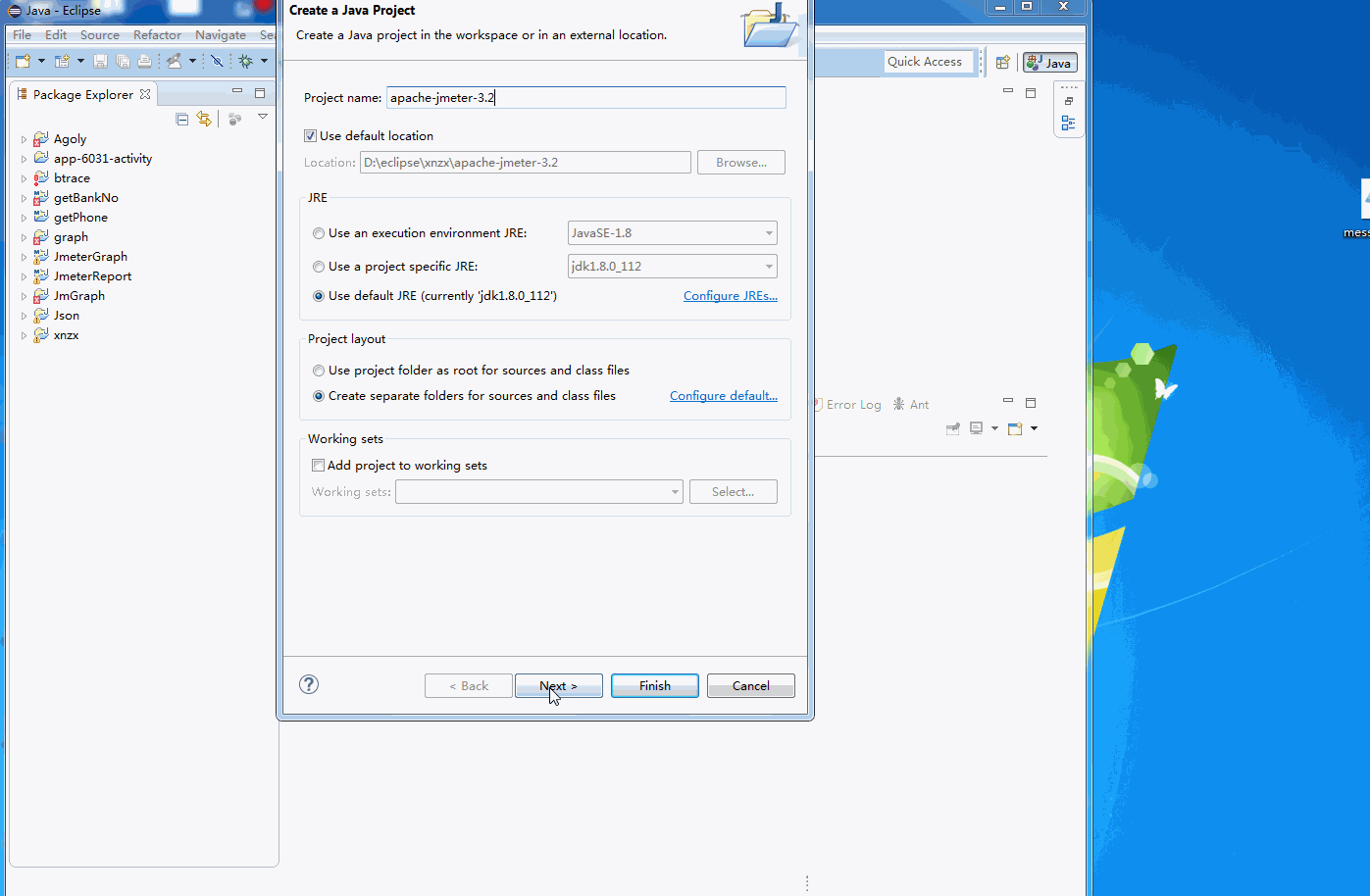Click the New wizard toolbar icon in Eclipse
The image size is (1370, 896).
(x=23, y=61)
